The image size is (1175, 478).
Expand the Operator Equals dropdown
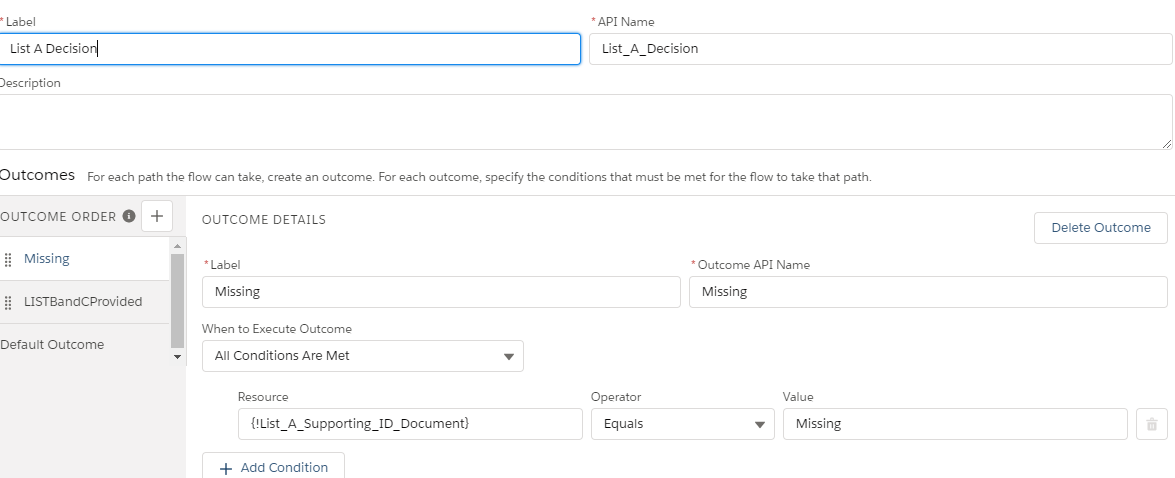point(682,424)
